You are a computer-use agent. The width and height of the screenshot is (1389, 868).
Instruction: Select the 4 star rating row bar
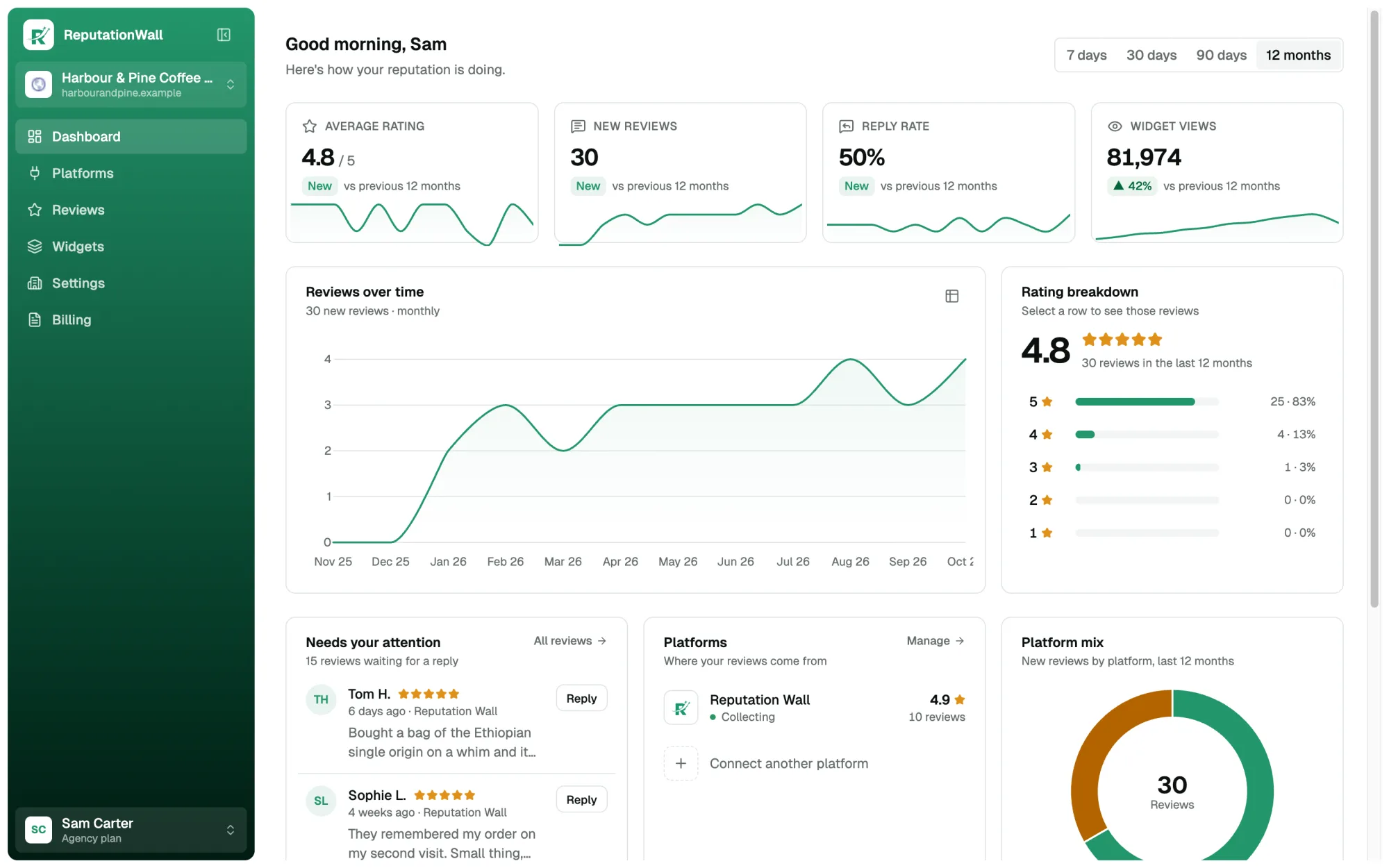pyautogui.click(x=1147, y=435)
